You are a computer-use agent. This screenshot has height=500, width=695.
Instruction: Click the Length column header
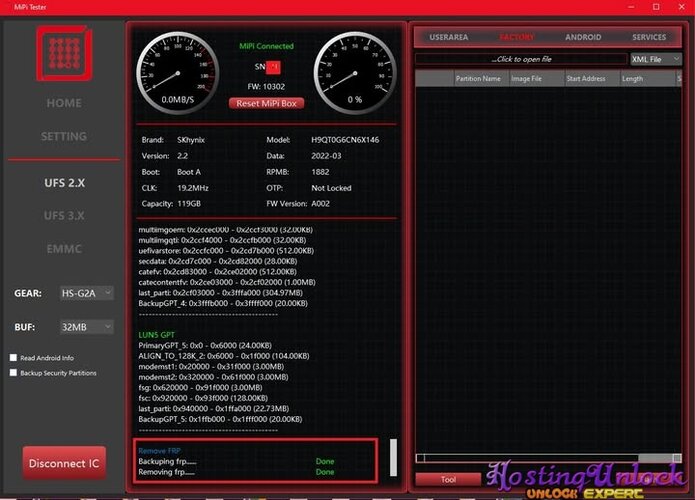coord(647,78)
